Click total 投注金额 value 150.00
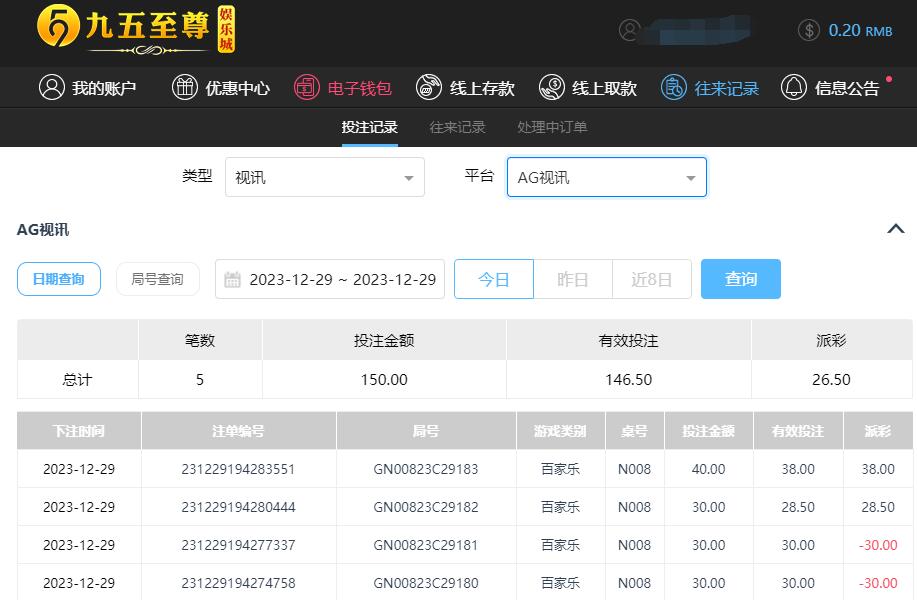 pos(384,380)
